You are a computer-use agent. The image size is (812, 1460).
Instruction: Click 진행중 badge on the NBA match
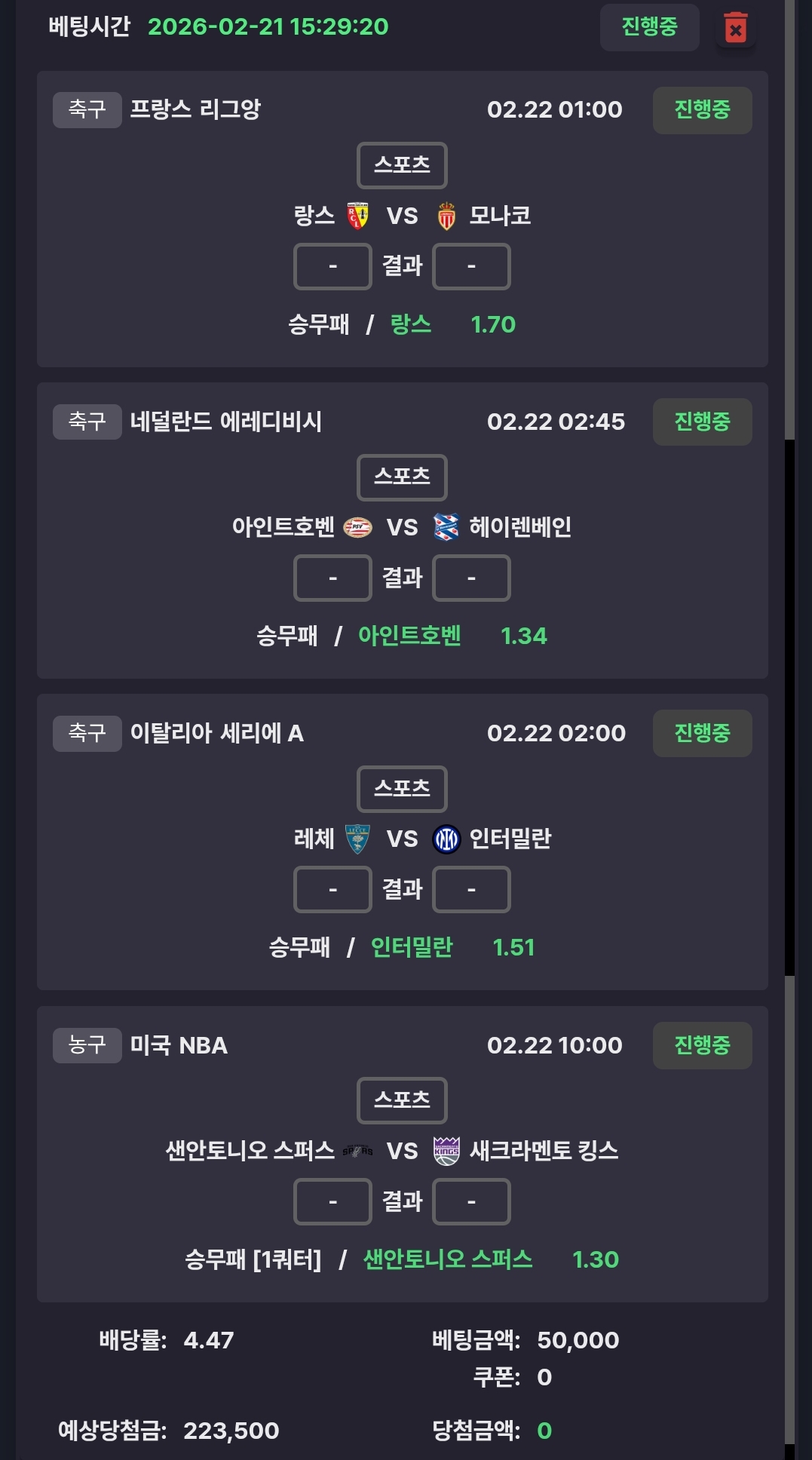click(x=702, y=1045)
